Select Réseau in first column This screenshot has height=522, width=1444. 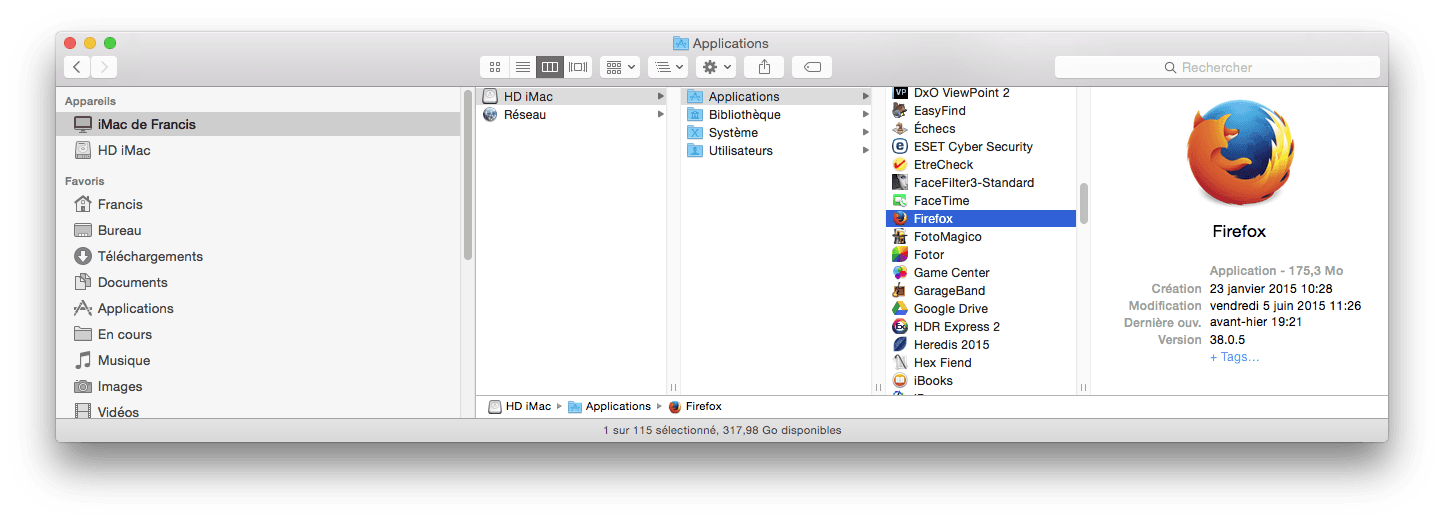[571, 114]
